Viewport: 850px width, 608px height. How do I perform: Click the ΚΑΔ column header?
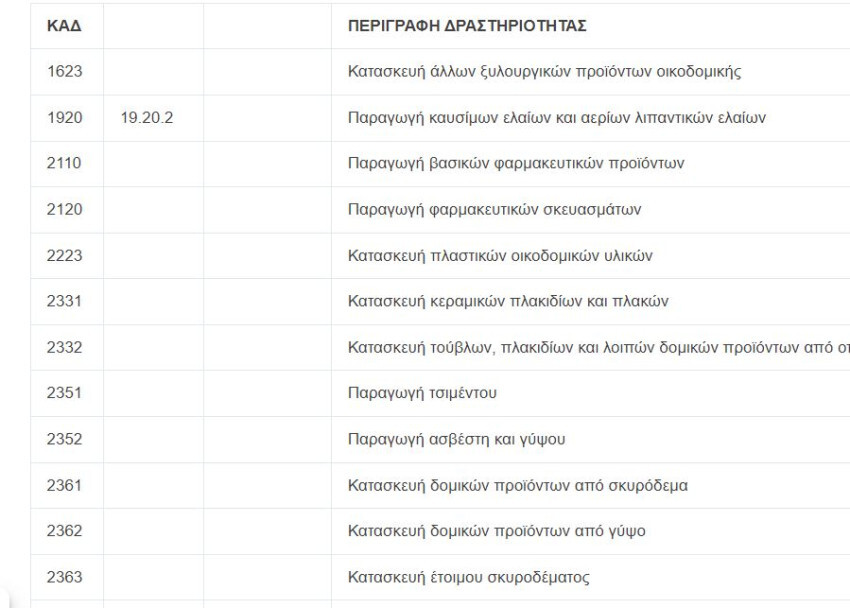click(x=64, y=26)
